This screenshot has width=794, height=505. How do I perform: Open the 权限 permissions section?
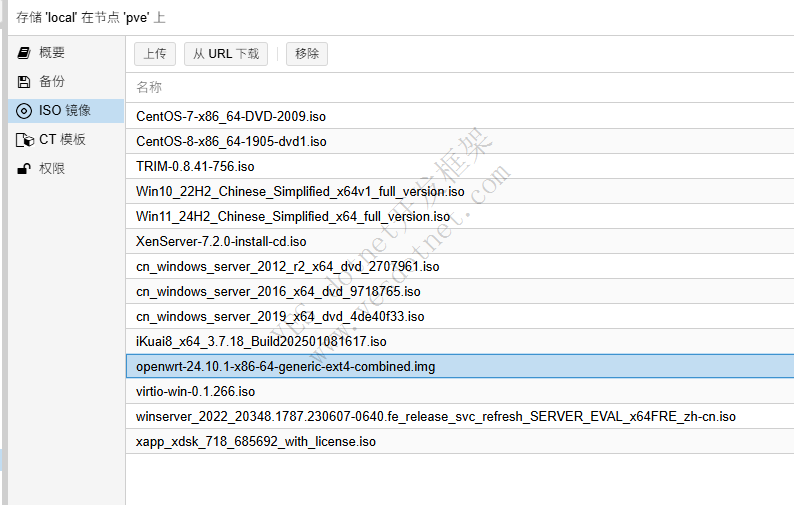(66, 169)
